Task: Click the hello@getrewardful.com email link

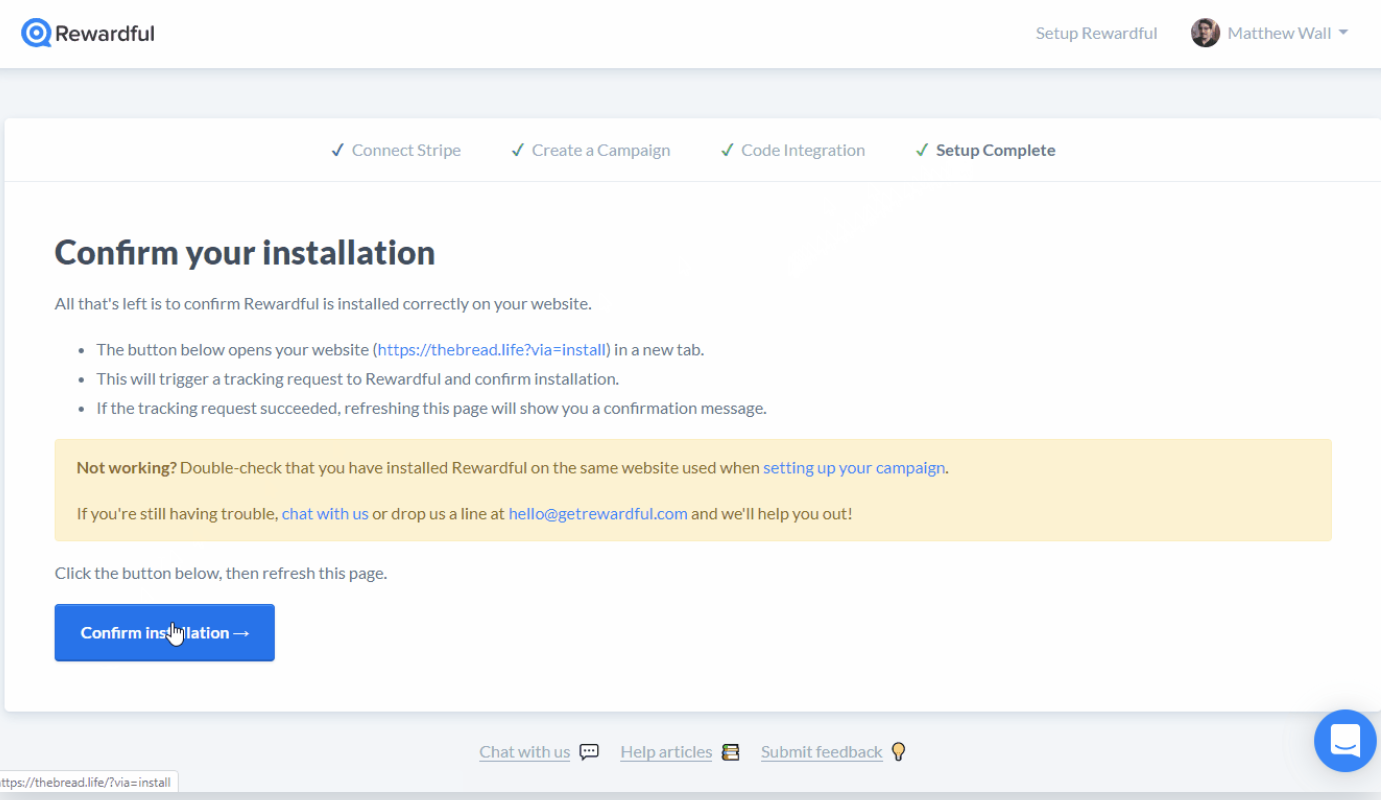Action: 598,513
